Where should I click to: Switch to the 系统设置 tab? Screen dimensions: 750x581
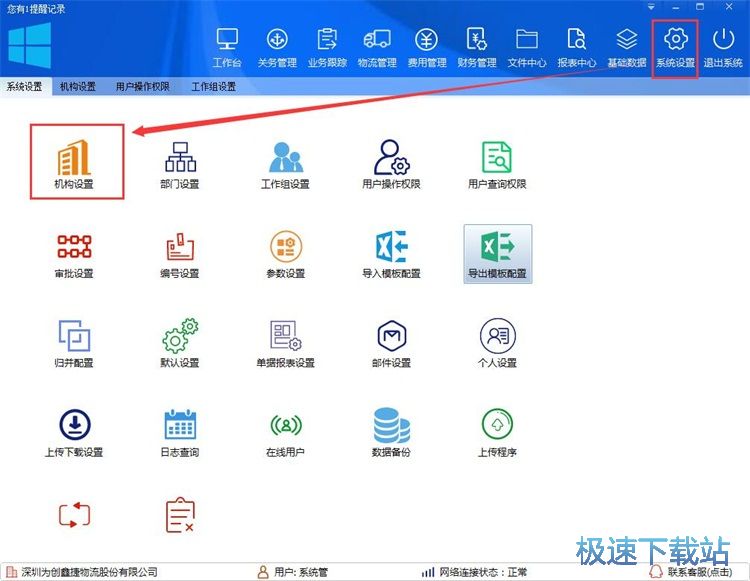point(24,87)
